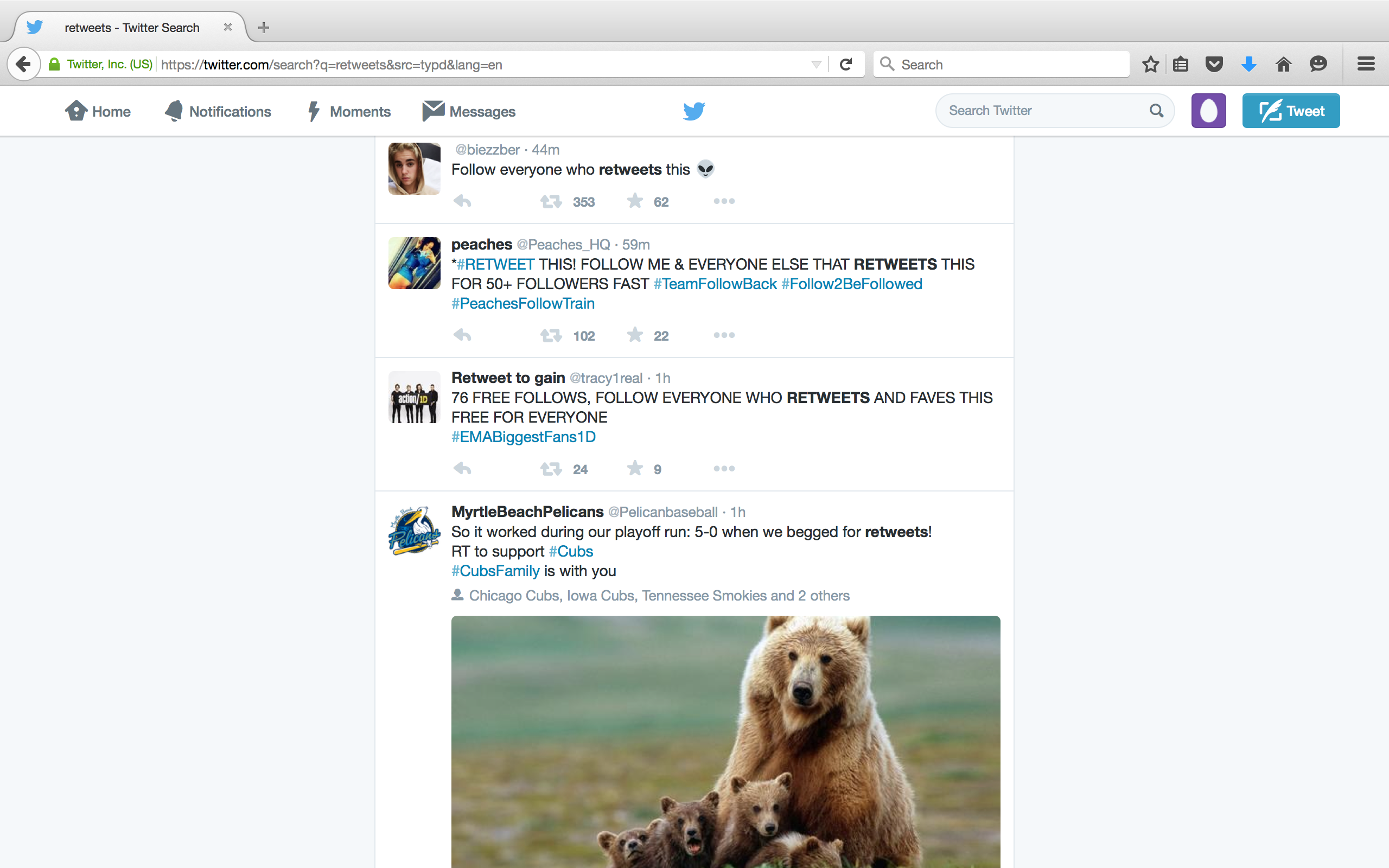Expand the URL bar history dropdown

click(816, 65)
